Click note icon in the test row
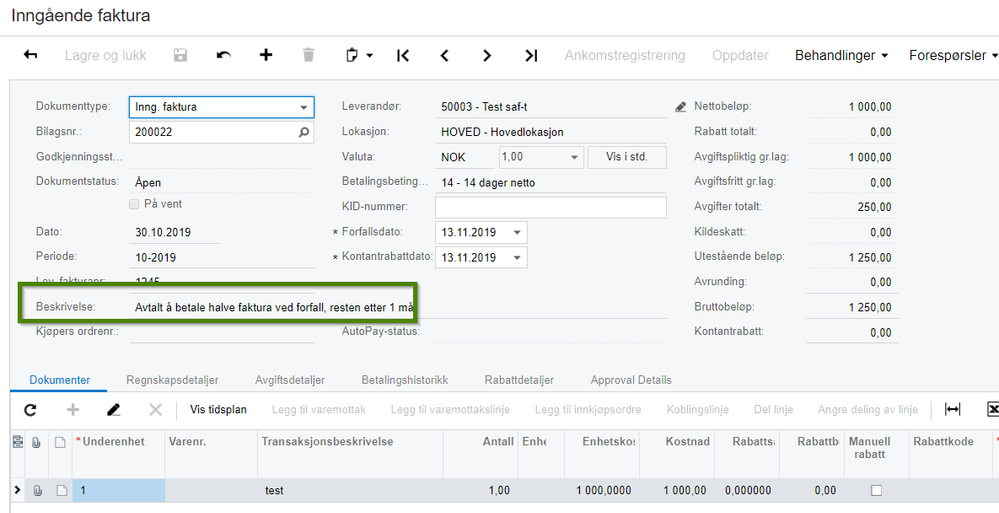This screenshot has width=999, height=513. point(60,491)
